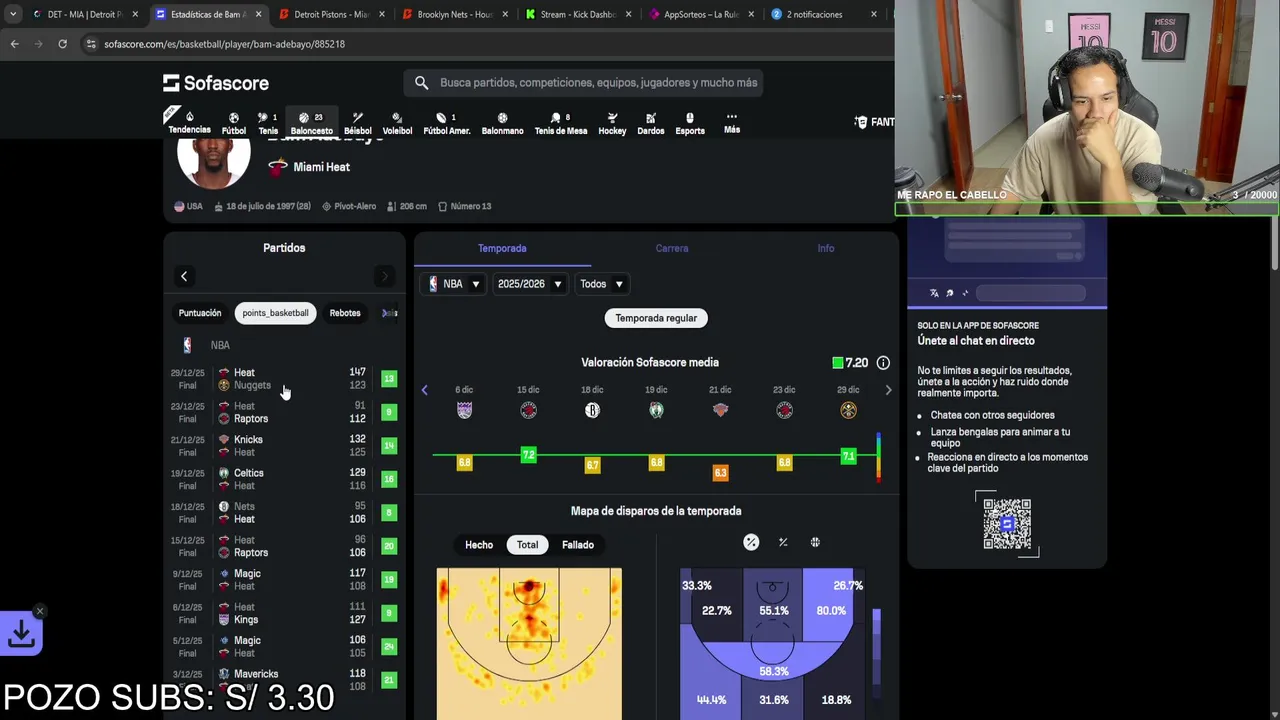The image size is (1280, 720).
Task: Open the Hockey sport category
Action: pos(612,123)
